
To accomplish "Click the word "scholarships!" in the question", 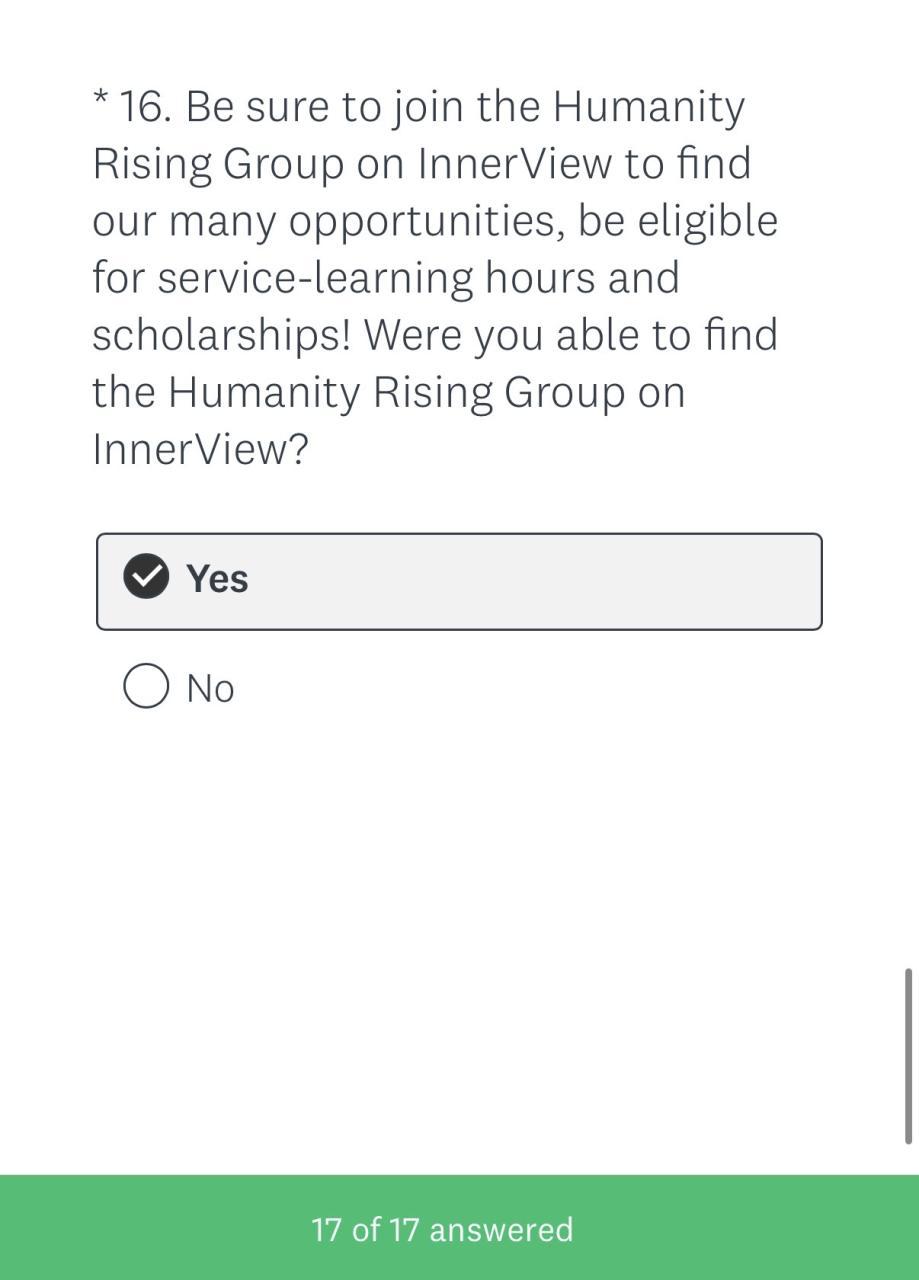I will coord(222,335).
